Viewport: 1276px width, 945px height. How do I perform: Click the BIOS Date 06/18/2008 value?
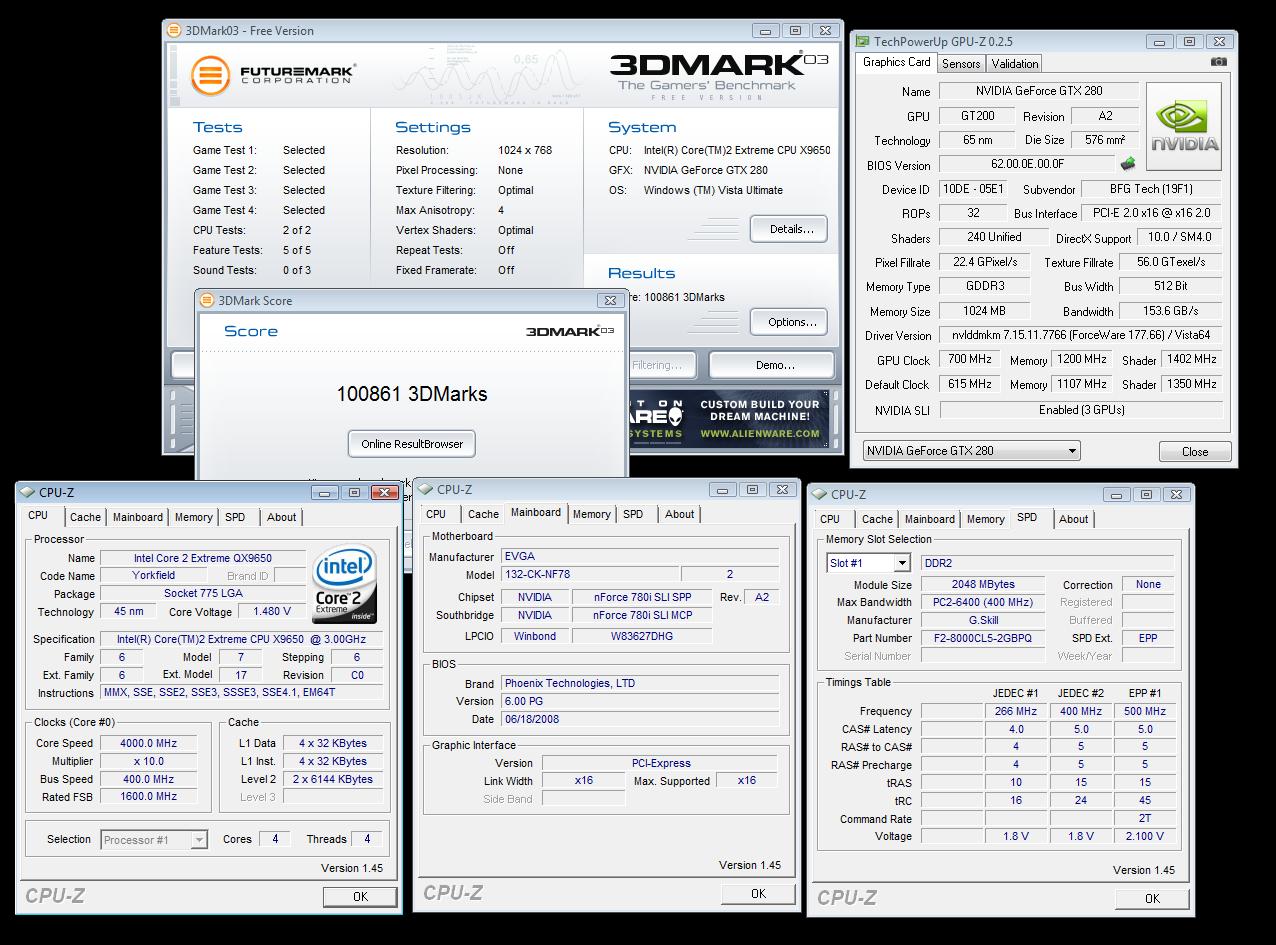coord(640,719)
